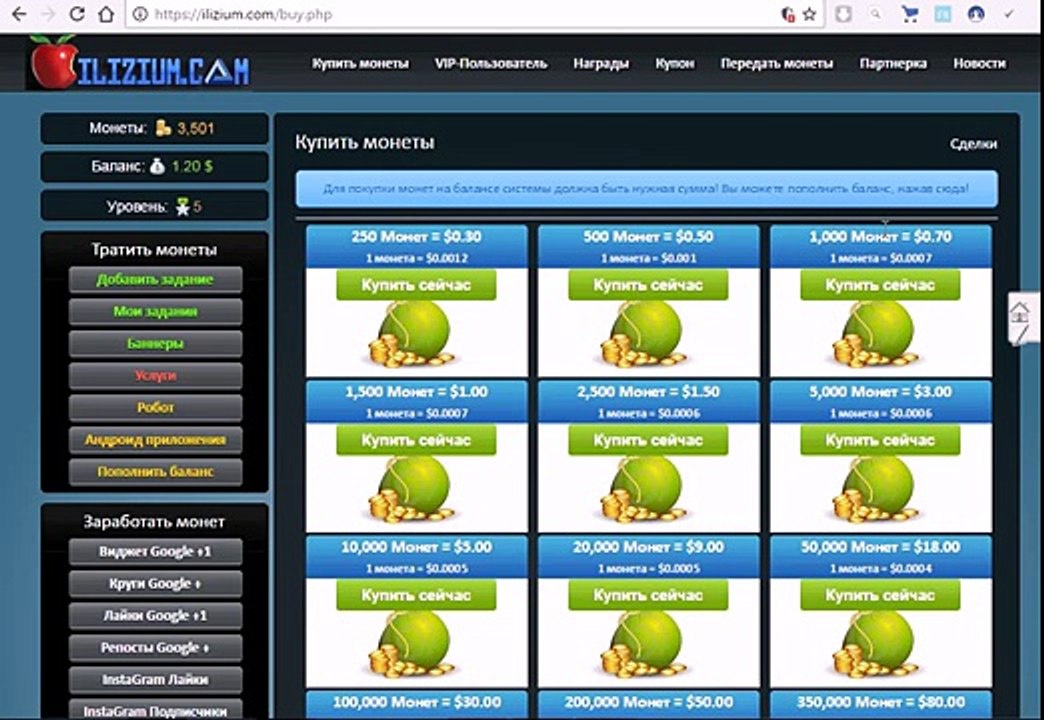Open the VIP-Пользователь menu item
The height and width of the screenshot is (720, 1044).
491,63
